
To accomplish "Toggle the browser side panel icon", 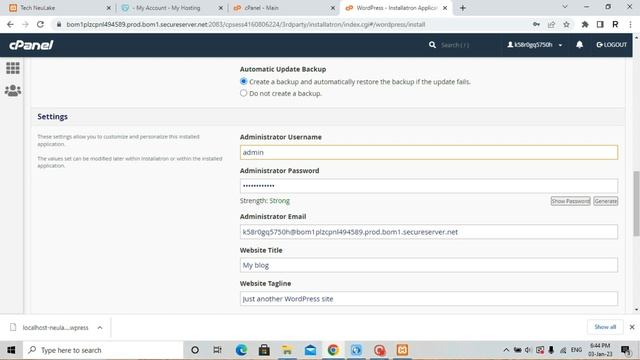I will click(600, 24).
